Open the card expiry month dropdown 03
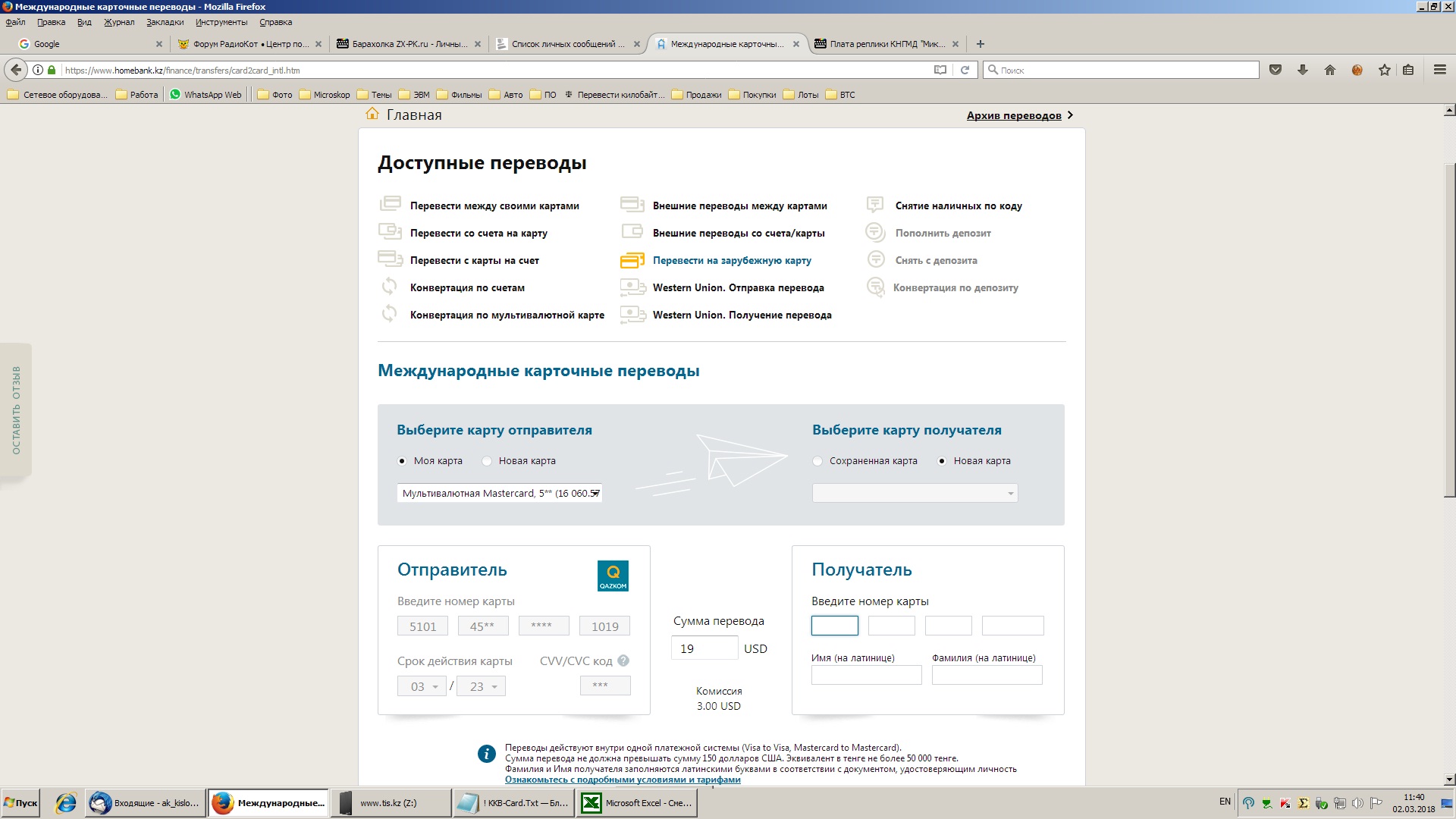Viewport: 1456px width, 819px height. (x=422, y=686)
